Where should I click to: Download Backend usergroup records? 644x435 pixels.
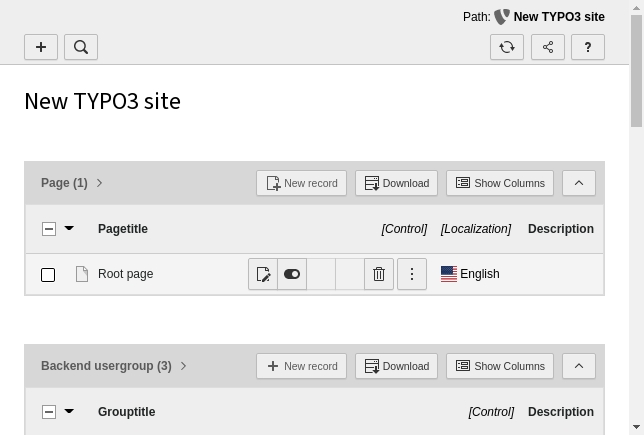pyautogui.click(x=396, y=366)
